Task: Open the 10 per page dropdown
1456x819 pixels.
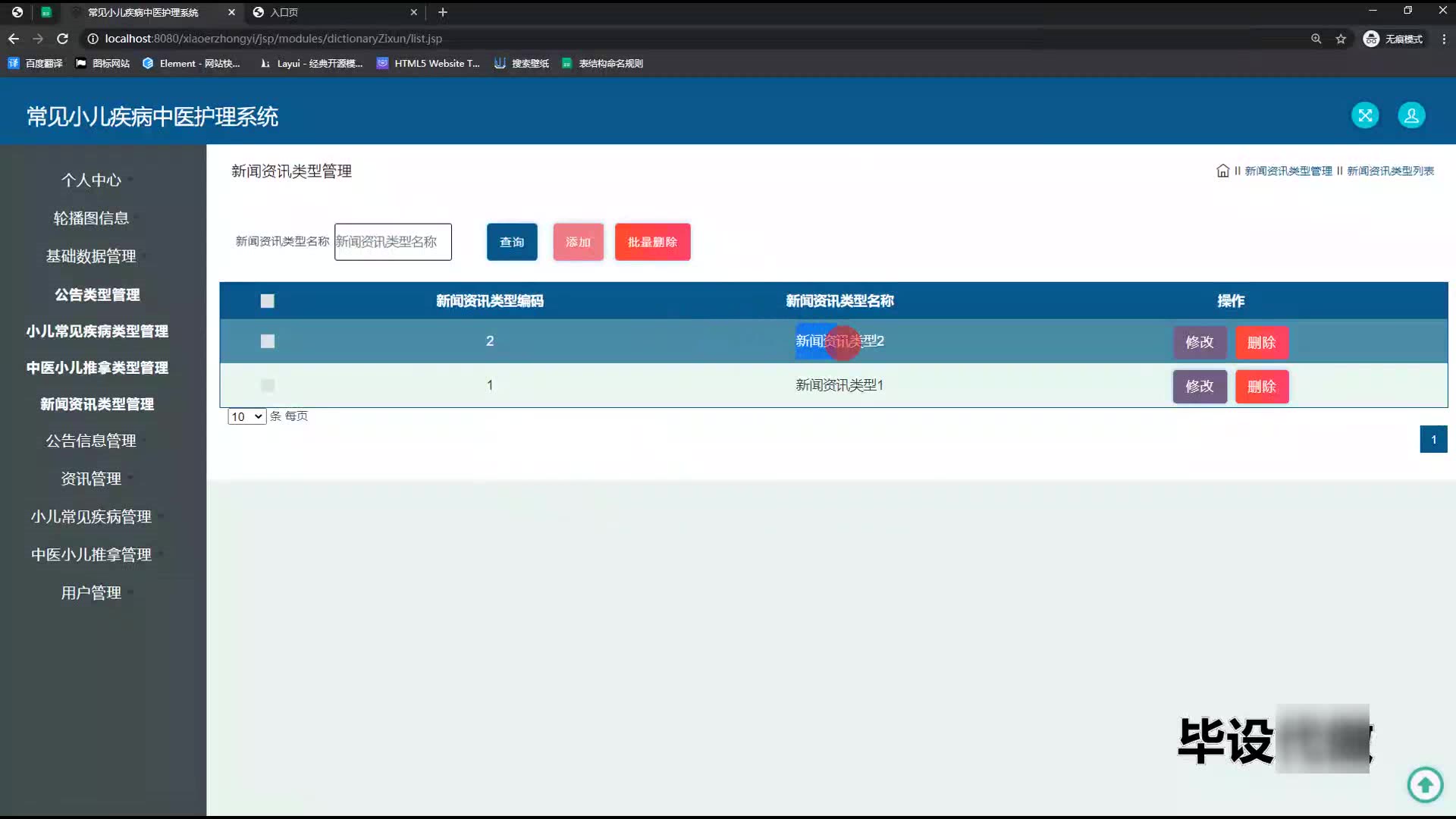Action: coord(246,416)
